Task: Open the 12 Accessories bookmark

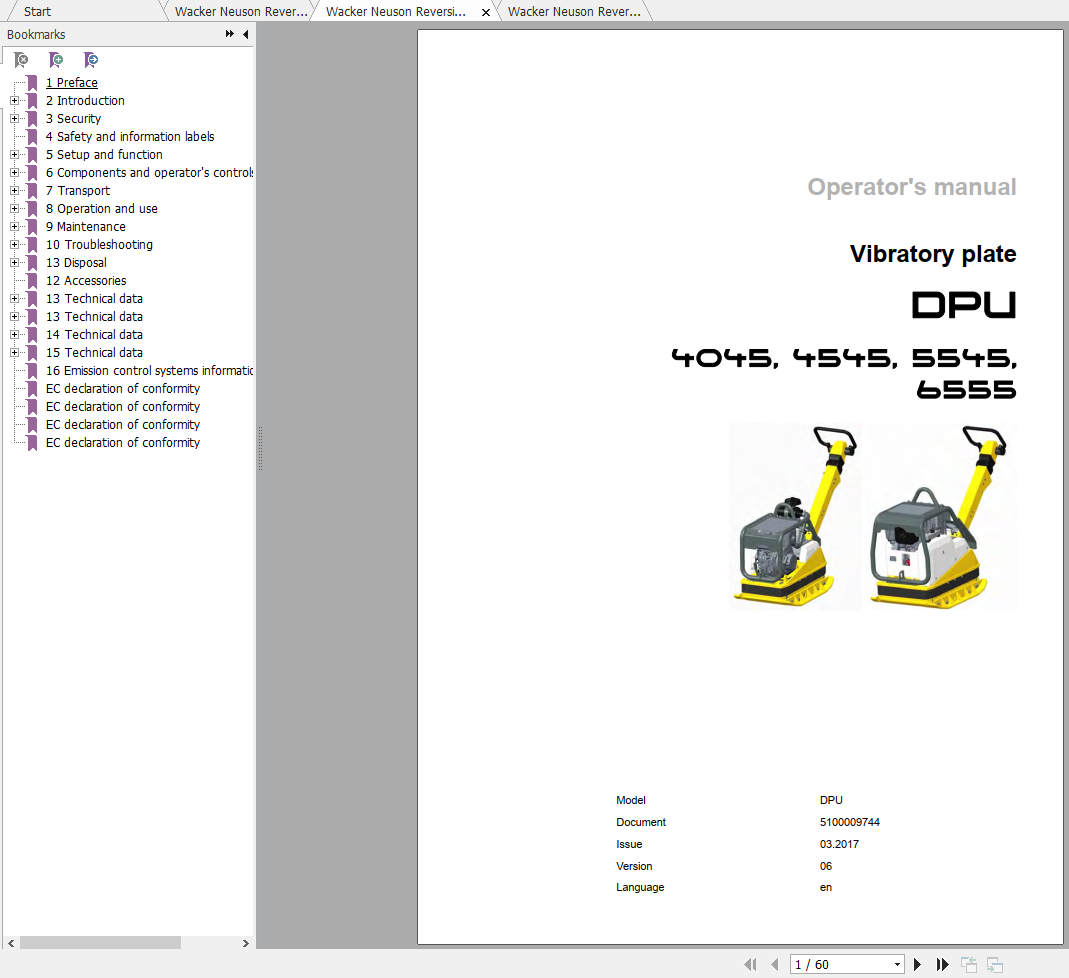Action: point(86,281)
